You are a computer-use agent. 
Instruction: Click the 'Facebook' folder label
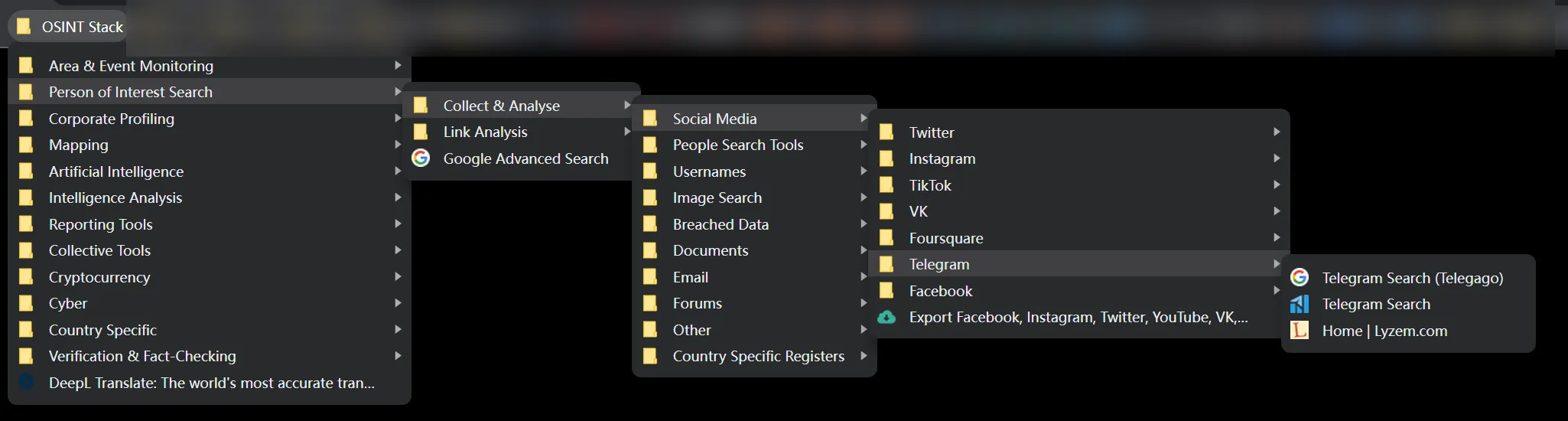(x=941, y=291)
